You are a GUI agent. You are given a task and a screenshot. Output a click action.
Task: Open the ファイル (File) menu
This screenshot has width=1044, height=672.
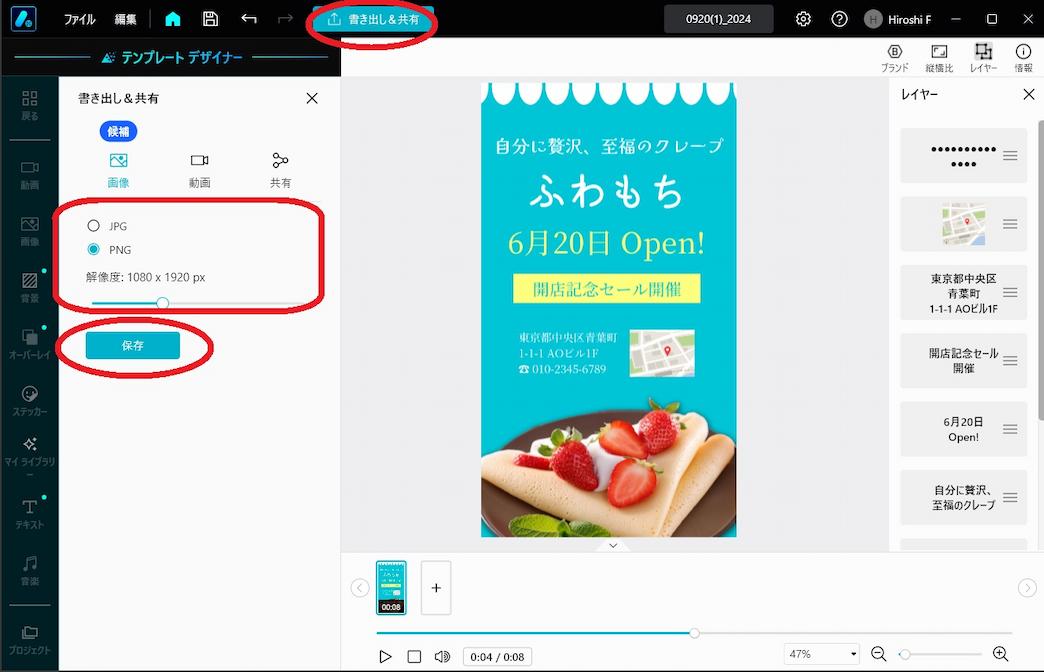pos(79,18)
